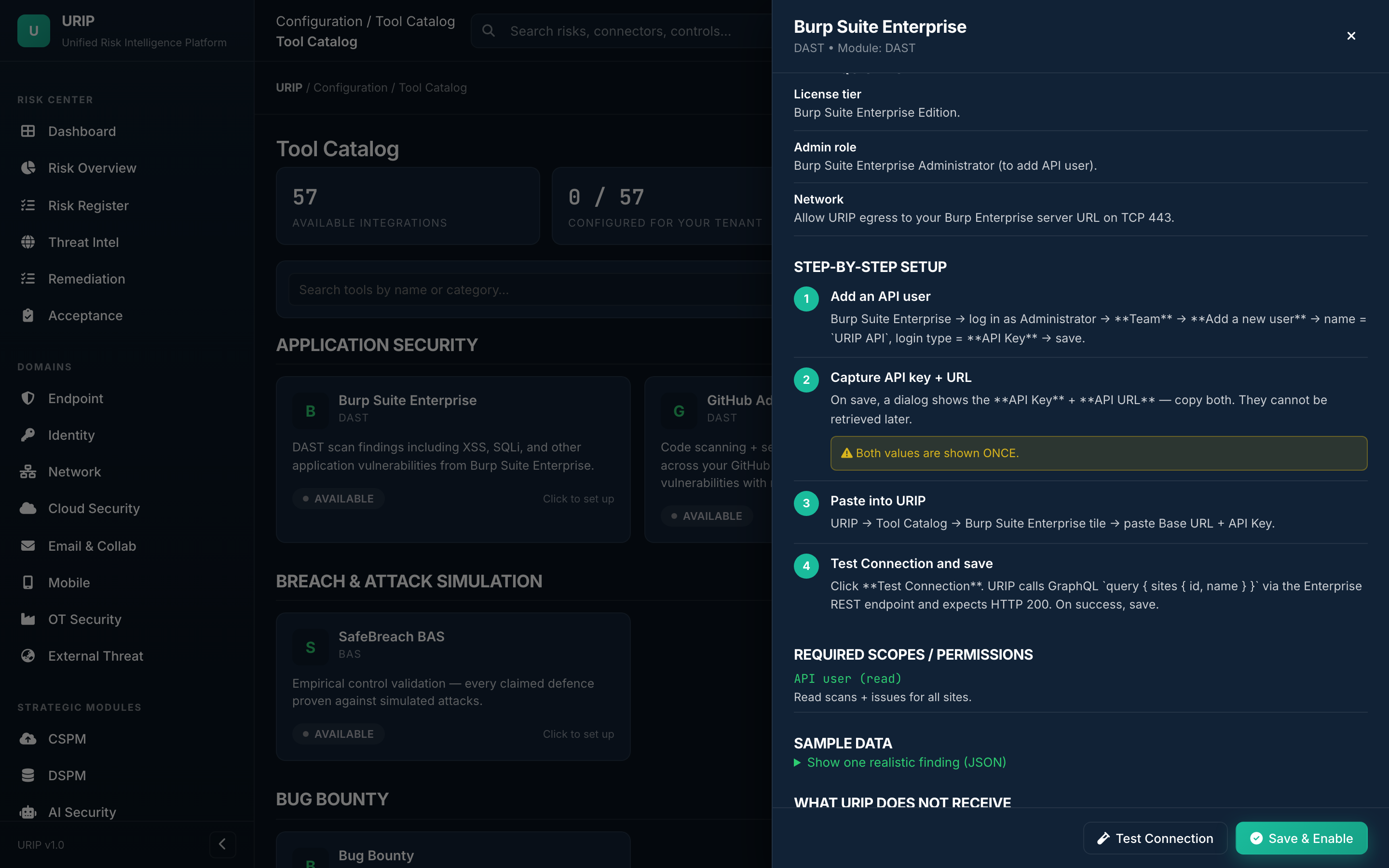Click the Endpoint shield icon
The image size is (1389, 868).
click(28, 398)
